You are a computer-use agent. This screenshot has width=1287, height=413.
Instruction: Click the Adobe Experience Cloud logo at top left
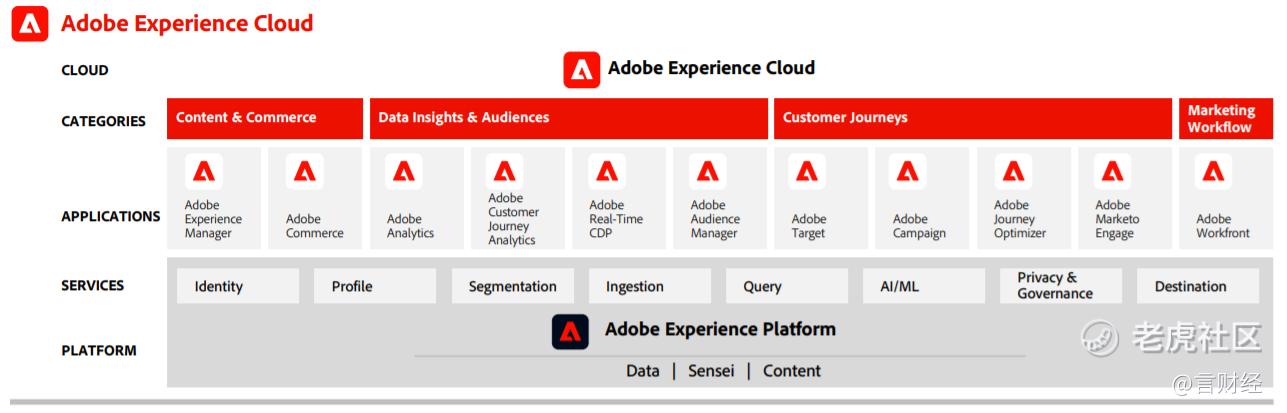(x=30, y=23)
